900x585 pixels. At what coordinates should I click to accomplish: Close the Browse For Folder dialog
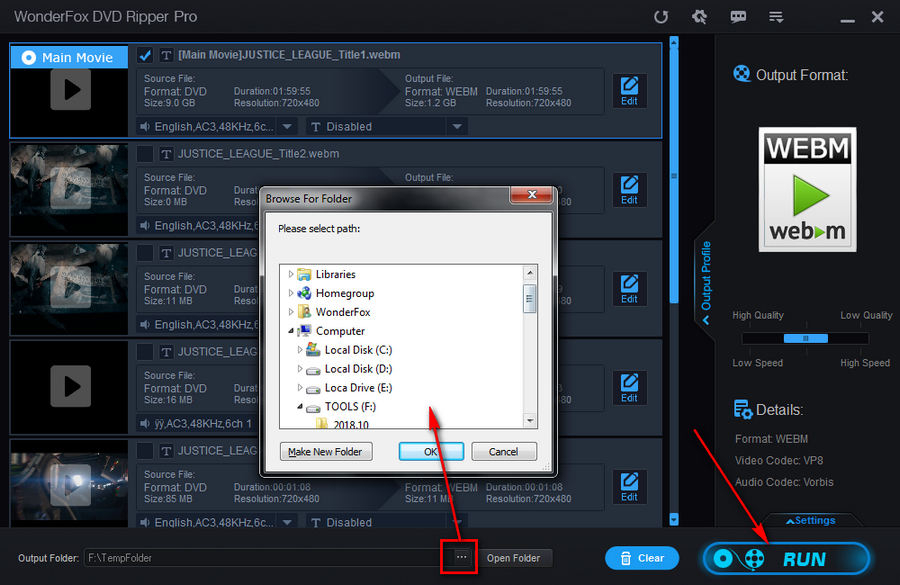pos(532,195)
